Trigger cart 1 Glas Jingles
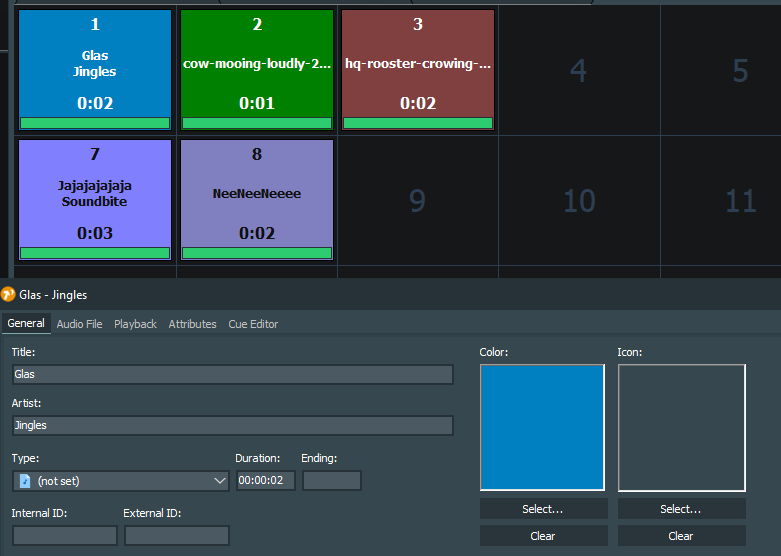The height and width of the screenshot is (556, 781). [95, 70]
